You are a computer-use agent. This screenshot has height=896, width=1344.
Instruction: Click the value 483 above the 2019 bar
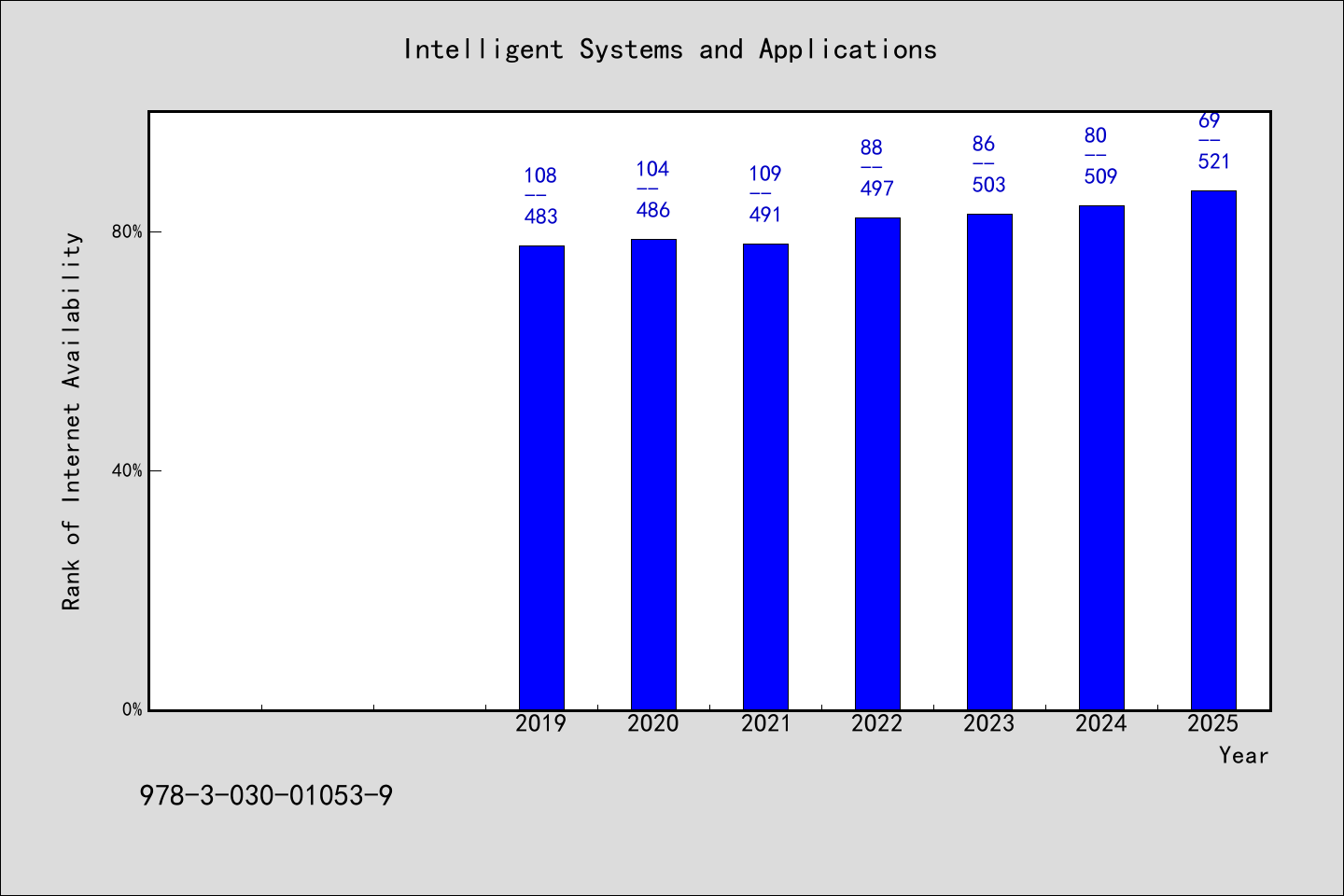tap(540, 217)
